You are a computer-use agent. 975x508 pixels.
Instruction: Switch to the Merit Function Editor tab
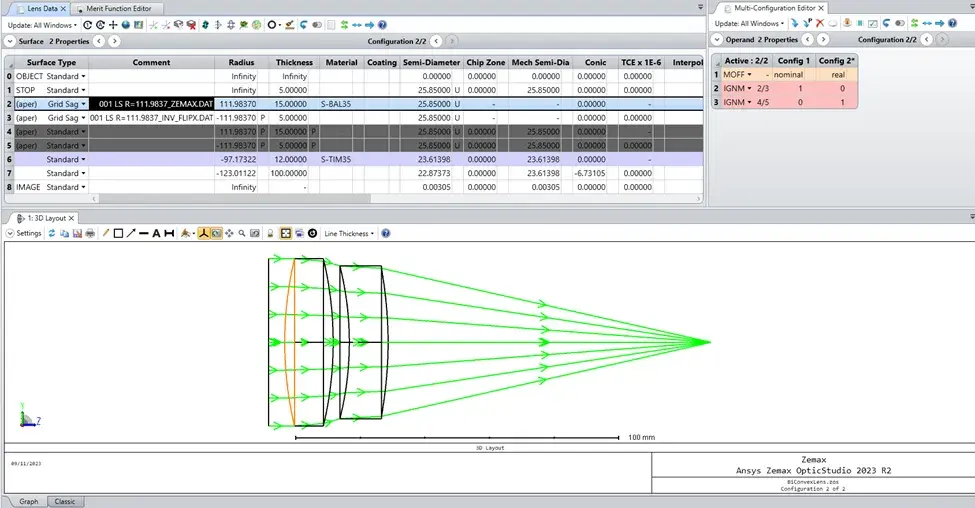[x=118, y=9]
